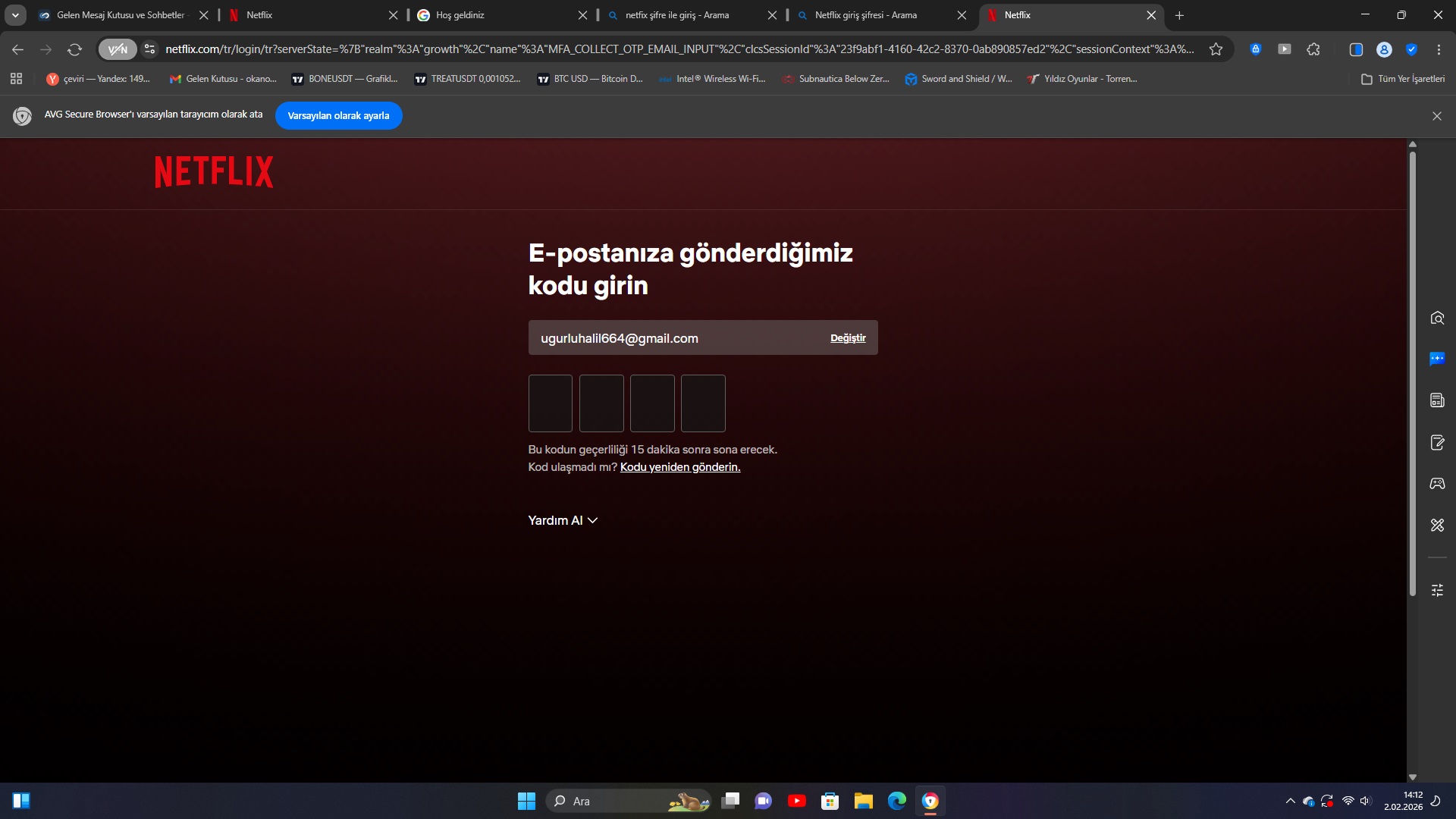Open the sidebar customize sliders icon
Viewport: 1456px width, 819px height.
click(x=1437, y=590)
